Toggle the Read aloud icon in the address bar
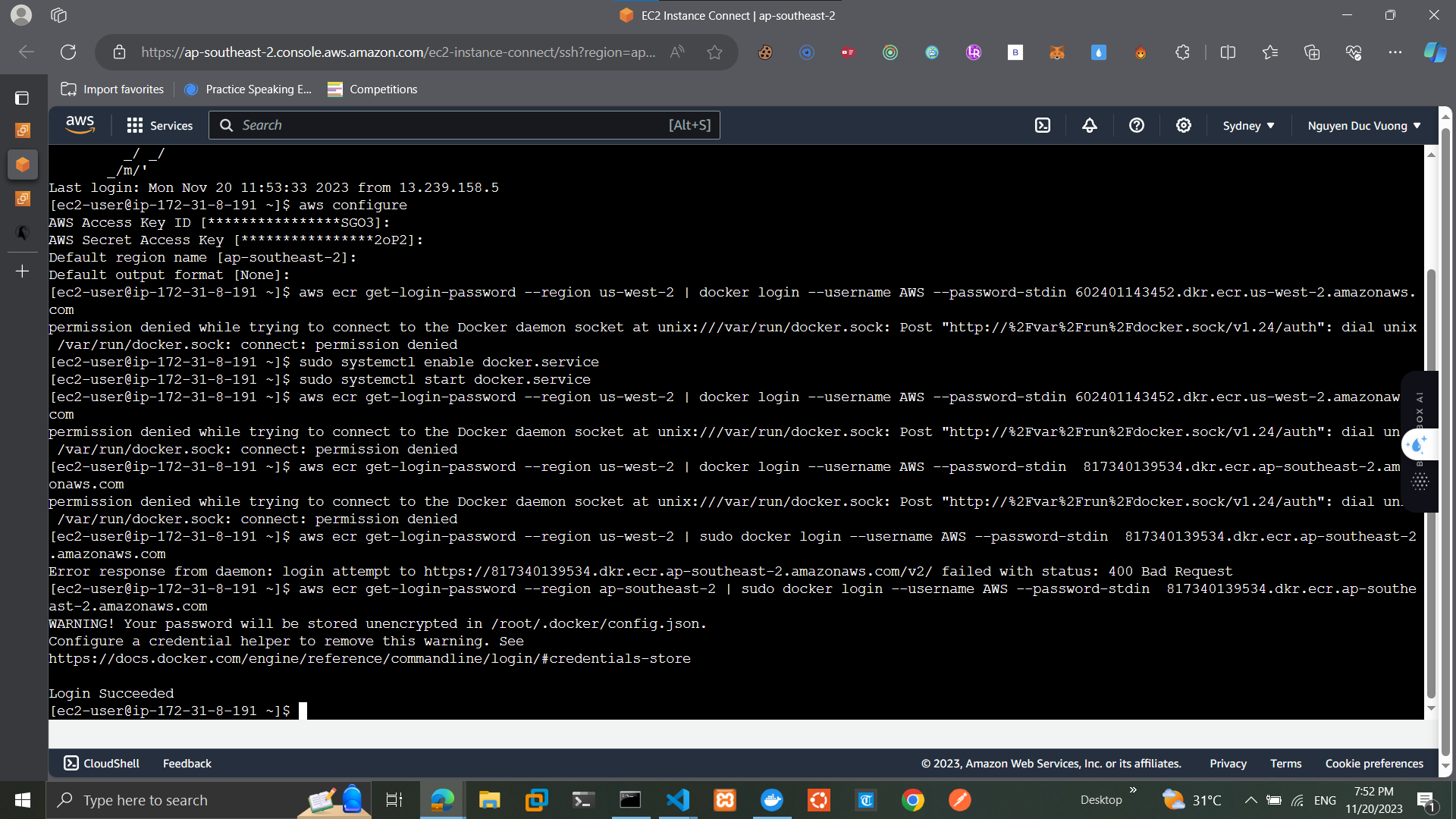The image size is (1456, 819). [x=677, y=52]
